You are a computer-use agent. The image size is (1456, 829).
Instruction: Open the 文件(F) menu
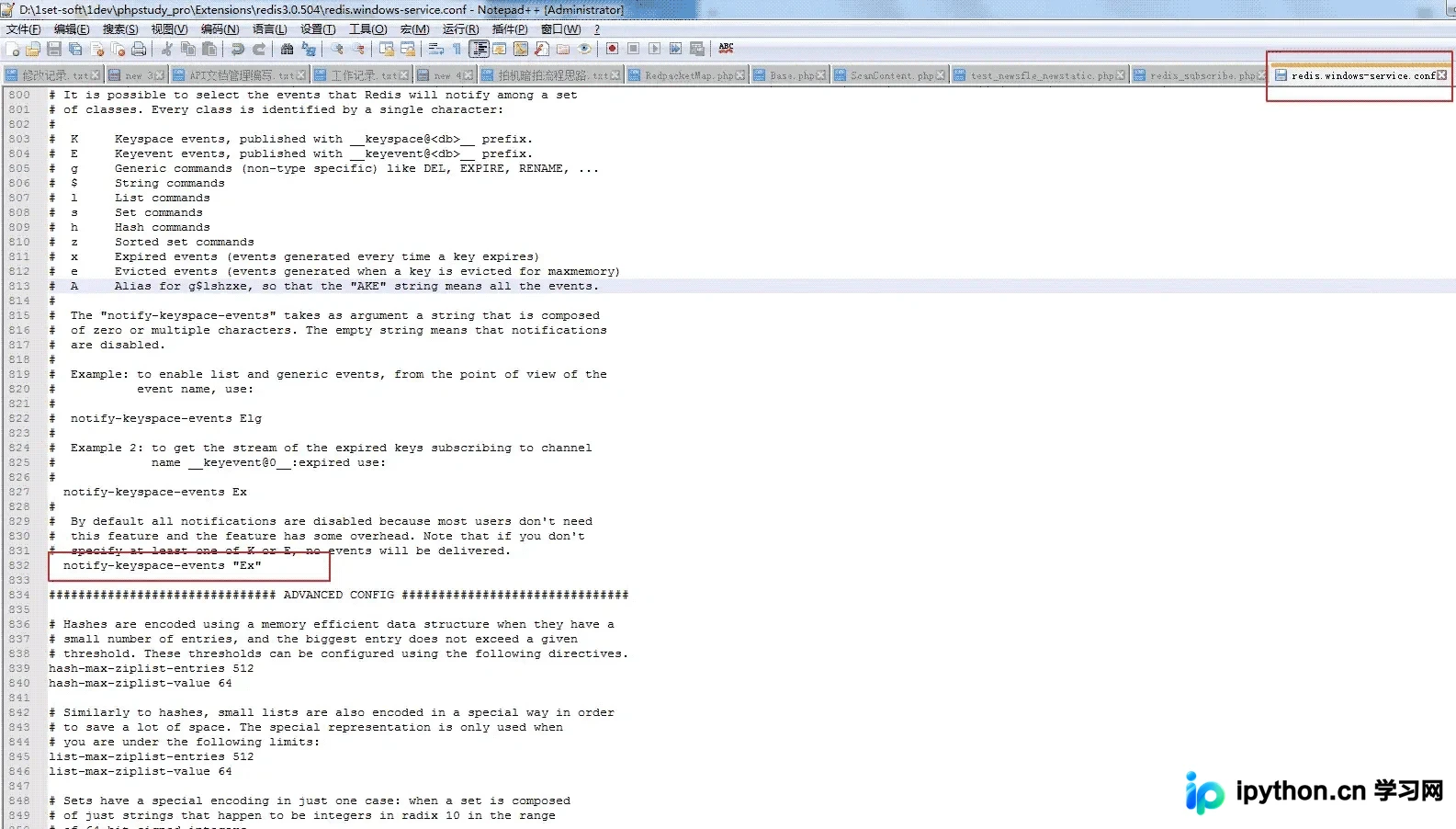pyautogui.click(x=23, y=29)
